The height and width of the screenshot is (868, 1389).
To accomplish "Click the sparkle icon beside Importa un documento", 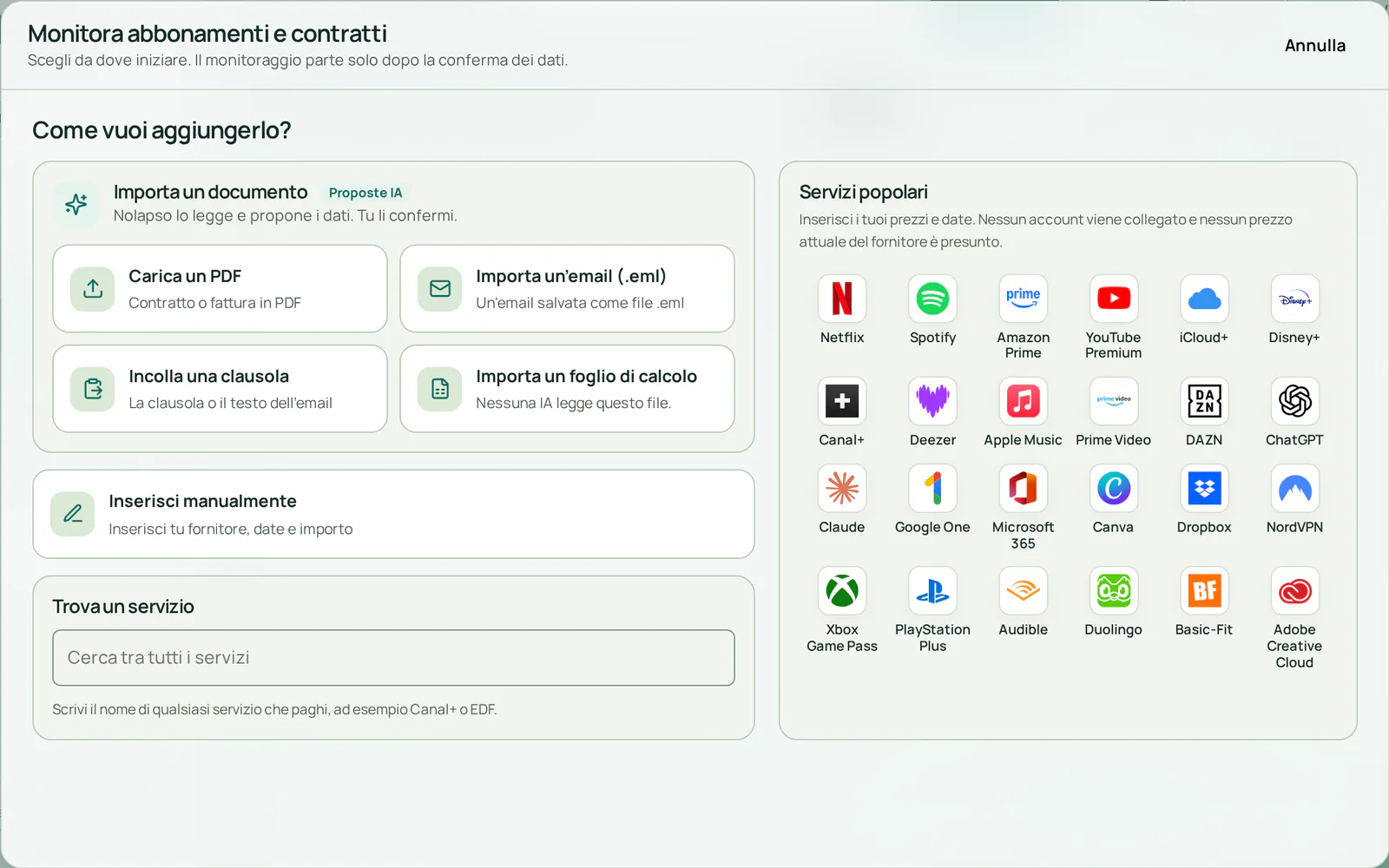I will point(76,204).
